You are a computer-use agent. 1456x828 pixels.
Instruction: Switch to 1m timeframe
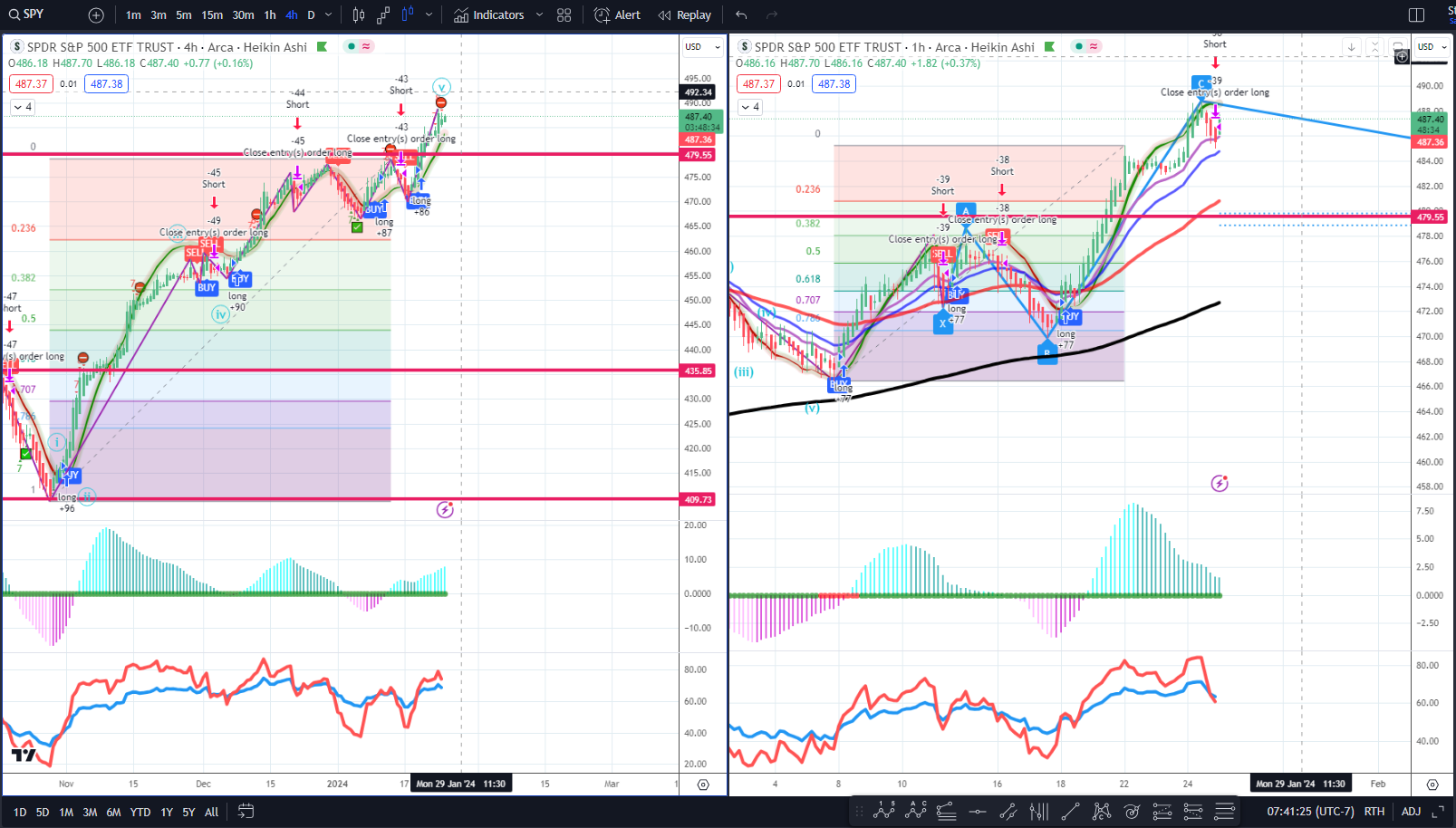point(133,15)
